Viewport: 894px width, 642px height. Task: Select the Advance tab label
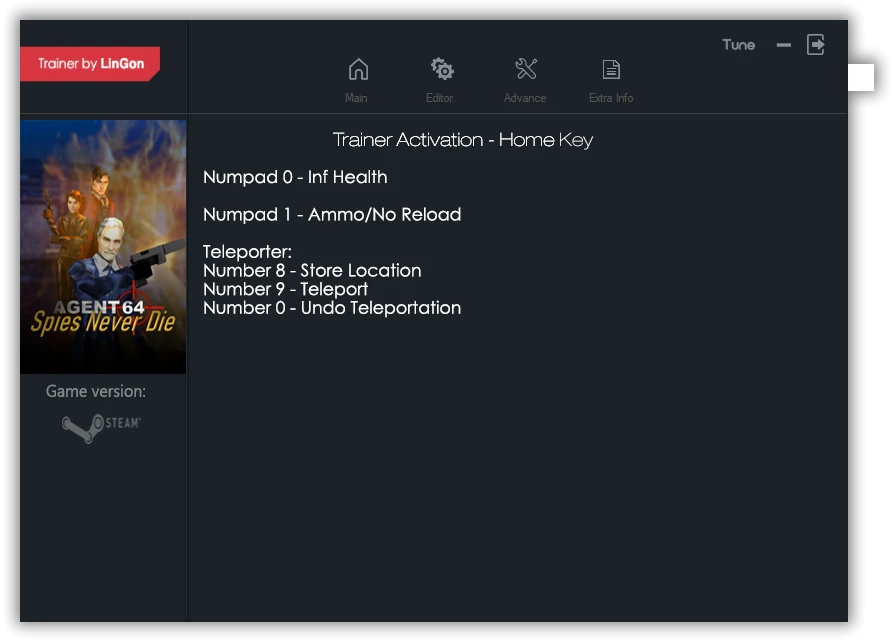(x=525, y=98)
